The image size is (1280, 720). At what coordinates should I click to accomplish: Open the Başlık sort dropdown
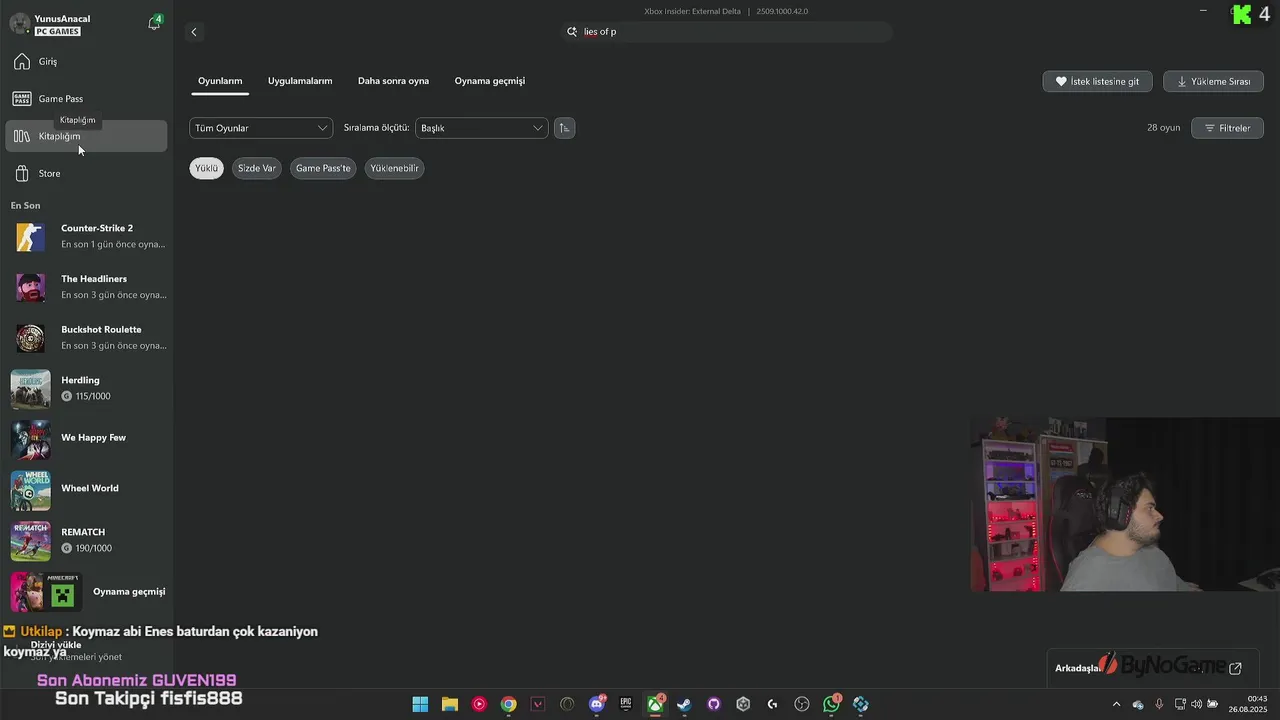coord(481,128)
